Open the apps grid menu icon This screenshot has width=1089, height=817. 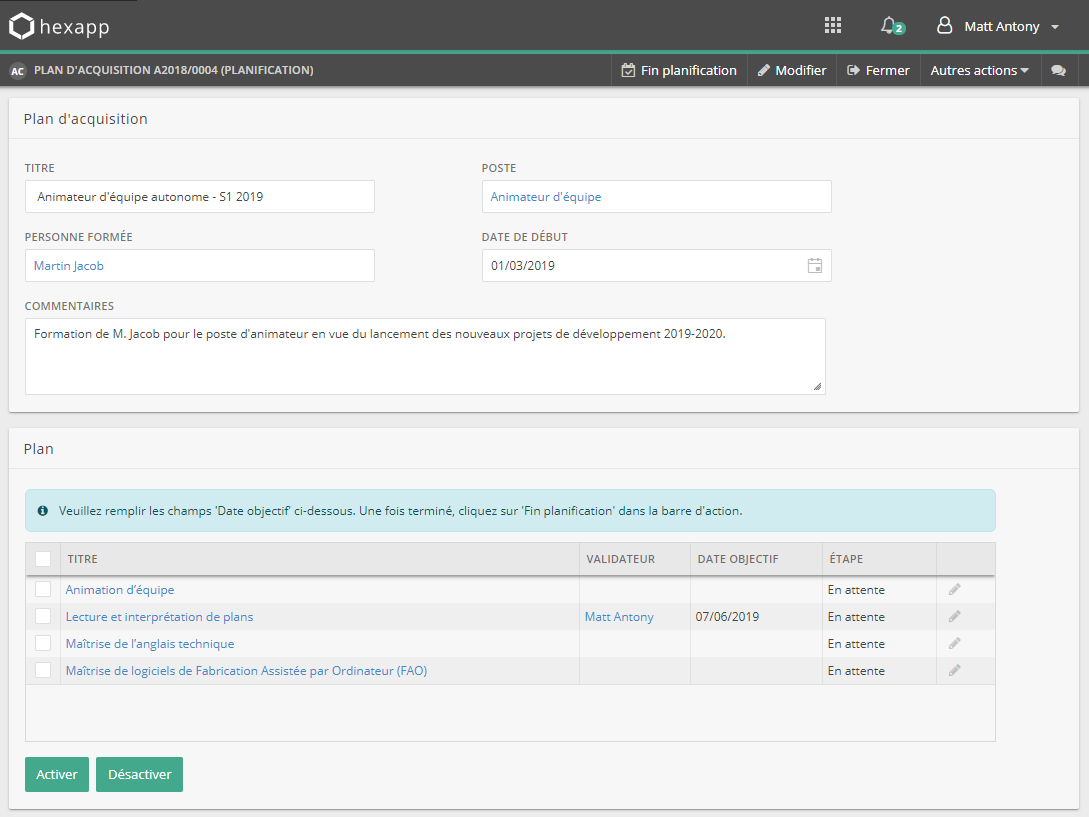pos(833,26)
